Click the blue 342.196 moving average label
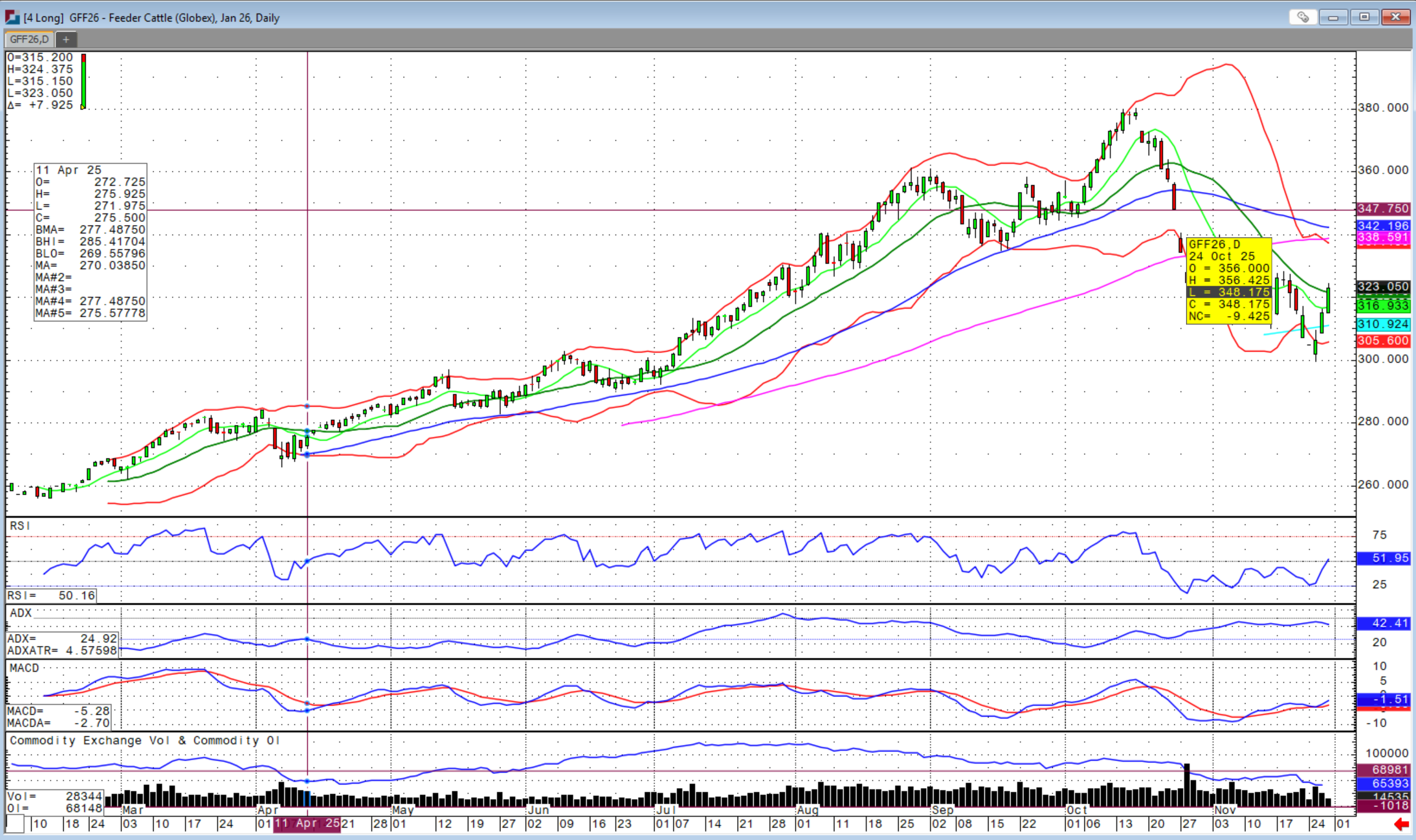This screenshot has width=1416, height=840. point(1382,226)
